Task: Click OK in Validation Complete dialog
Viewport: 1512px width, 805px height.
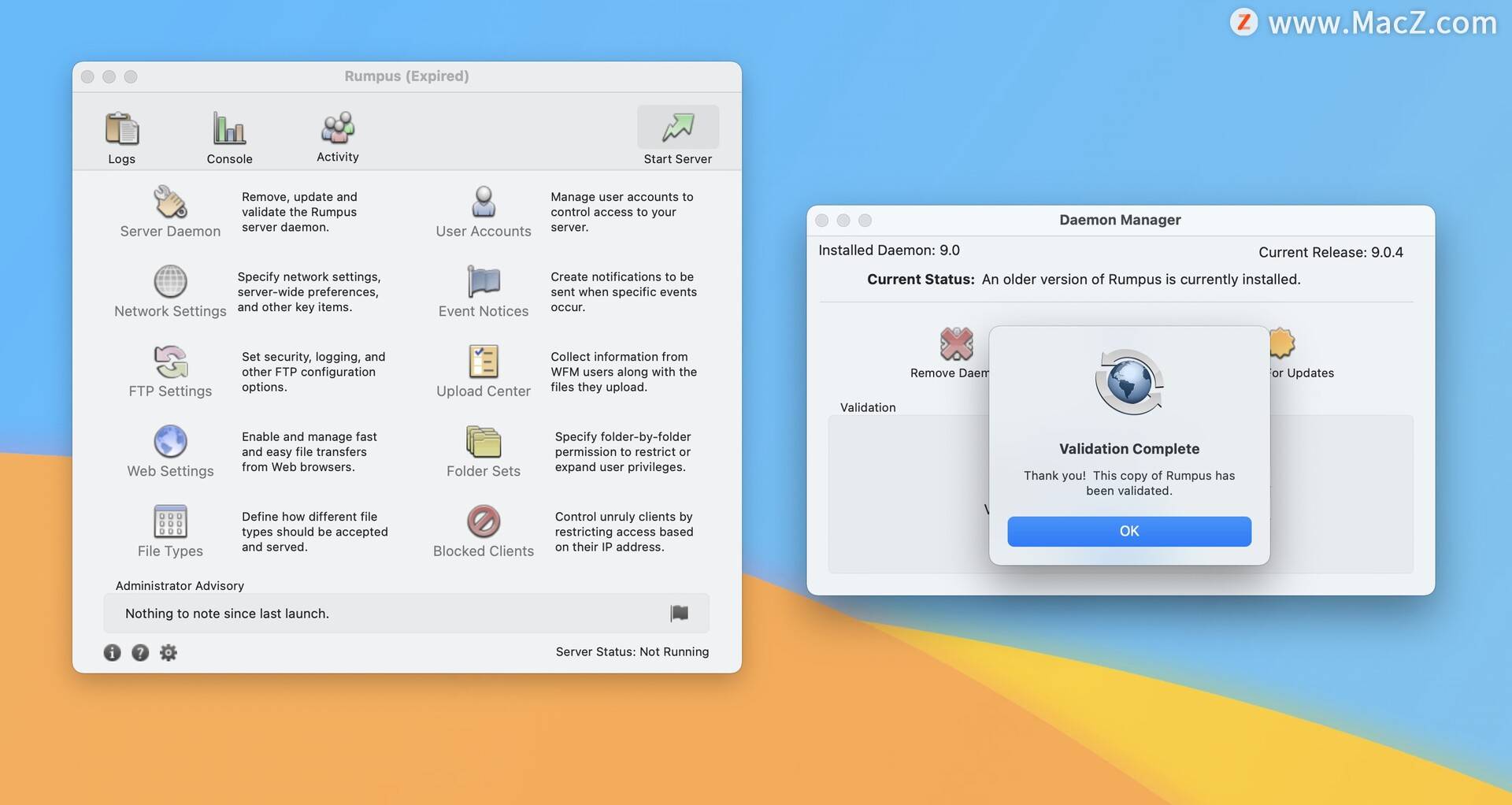Action: pyautogui.click(x=1129, y=531)
